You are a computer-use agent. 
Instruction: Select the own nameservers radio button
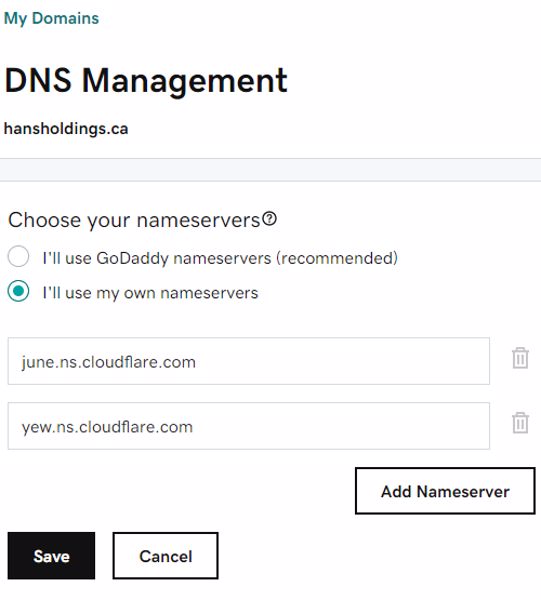coord(18,291)
